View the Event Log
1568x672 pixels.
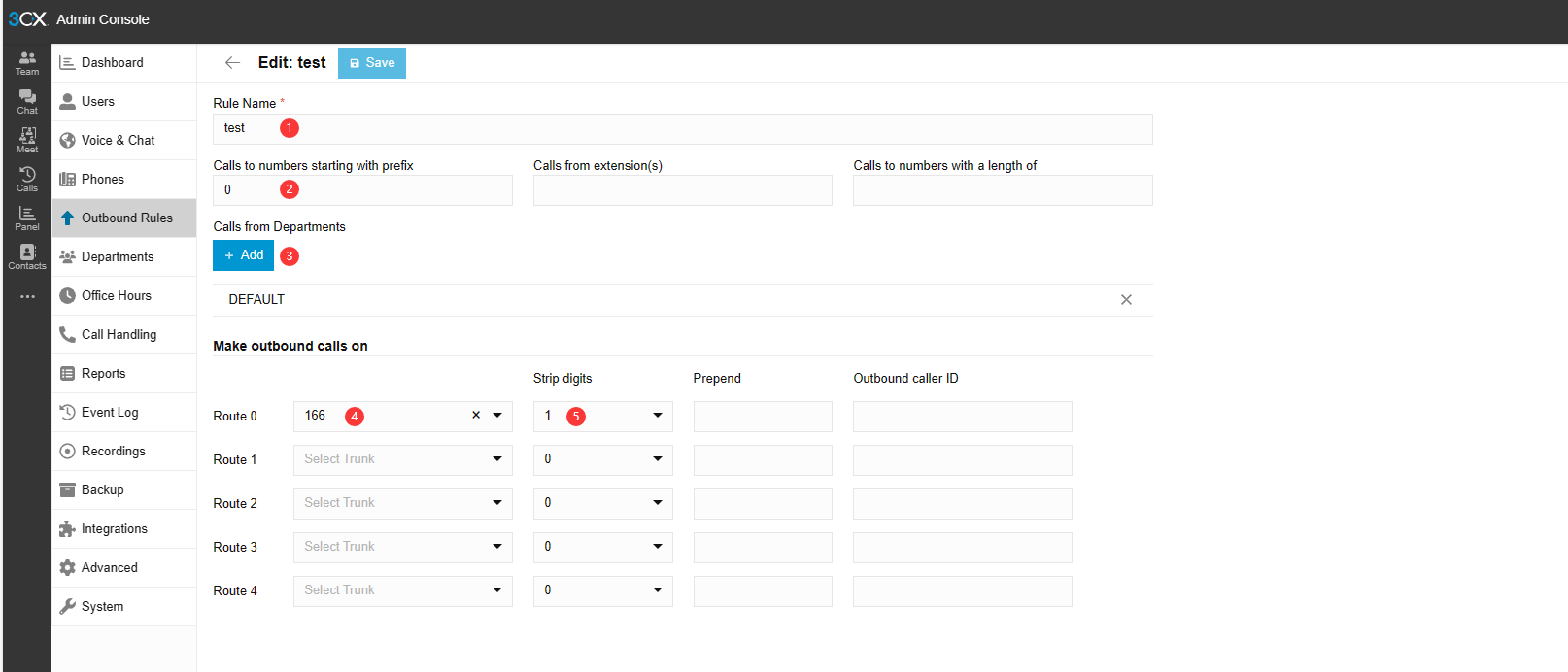point(124,413)
